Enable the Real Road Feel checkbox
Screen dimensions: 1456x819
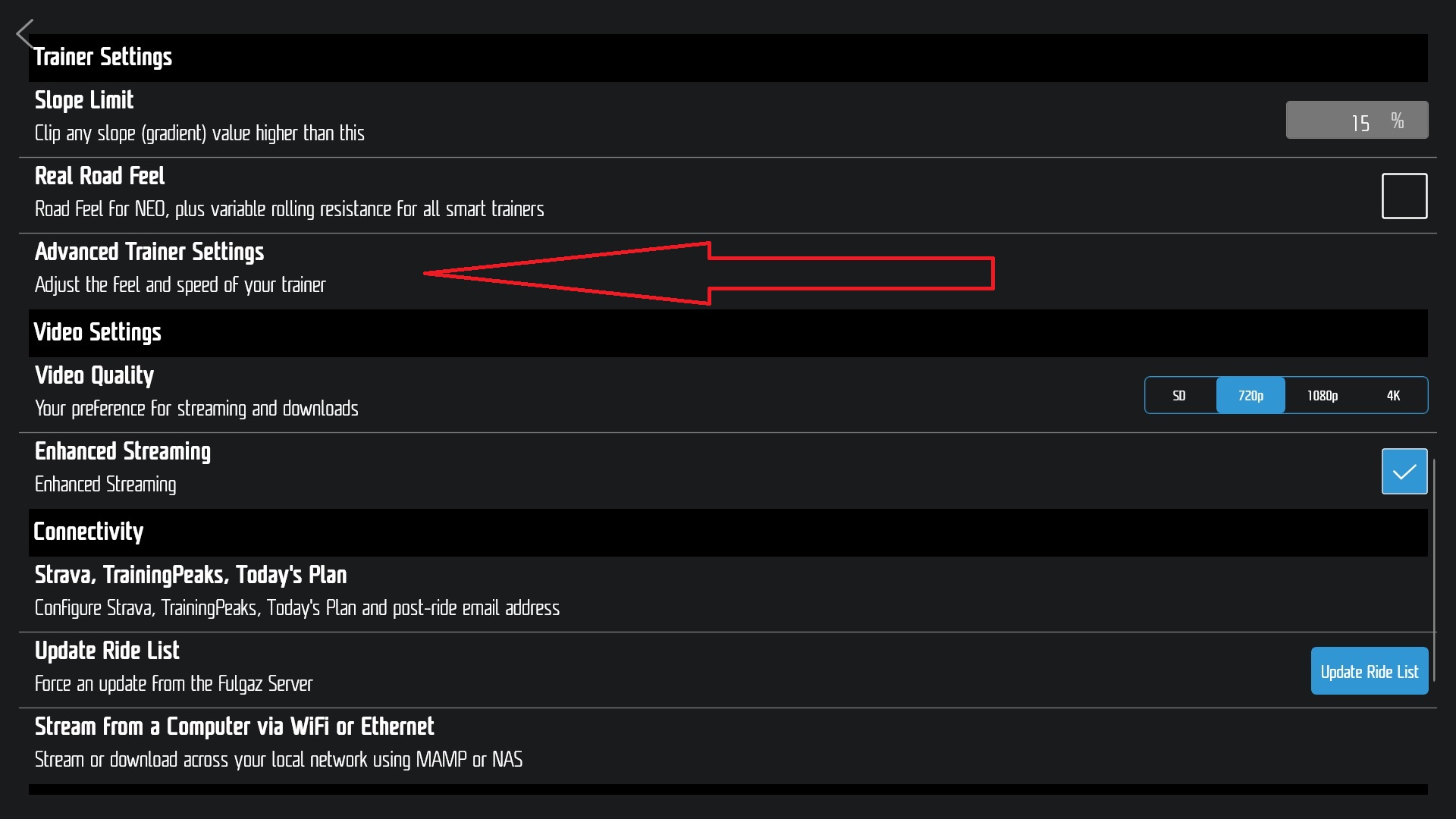[x=1404, y=196]
